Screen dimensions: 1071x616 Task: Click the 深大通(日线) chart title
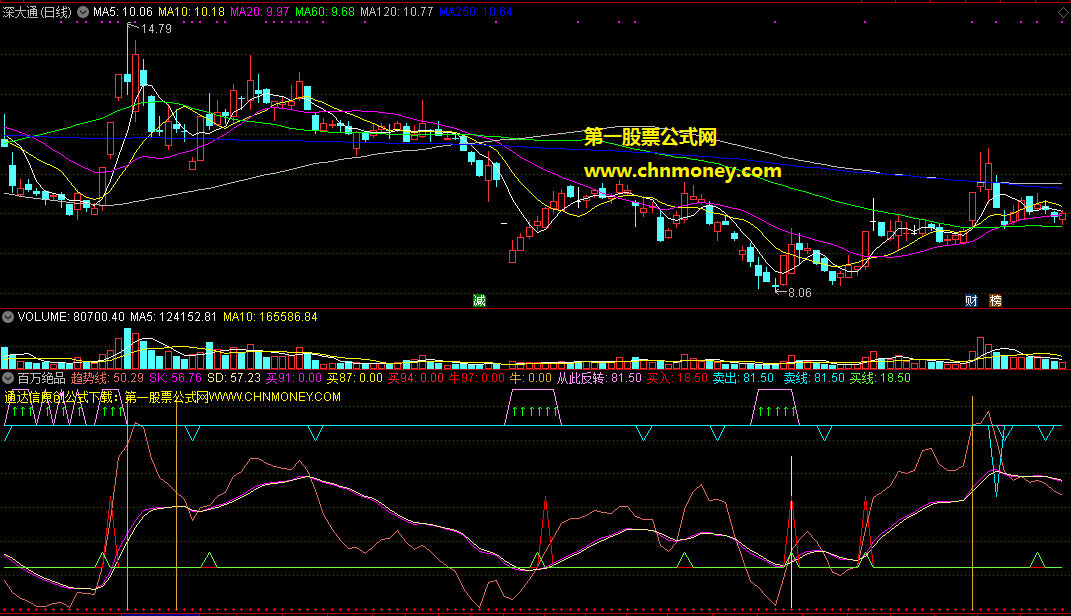[37, 12]
